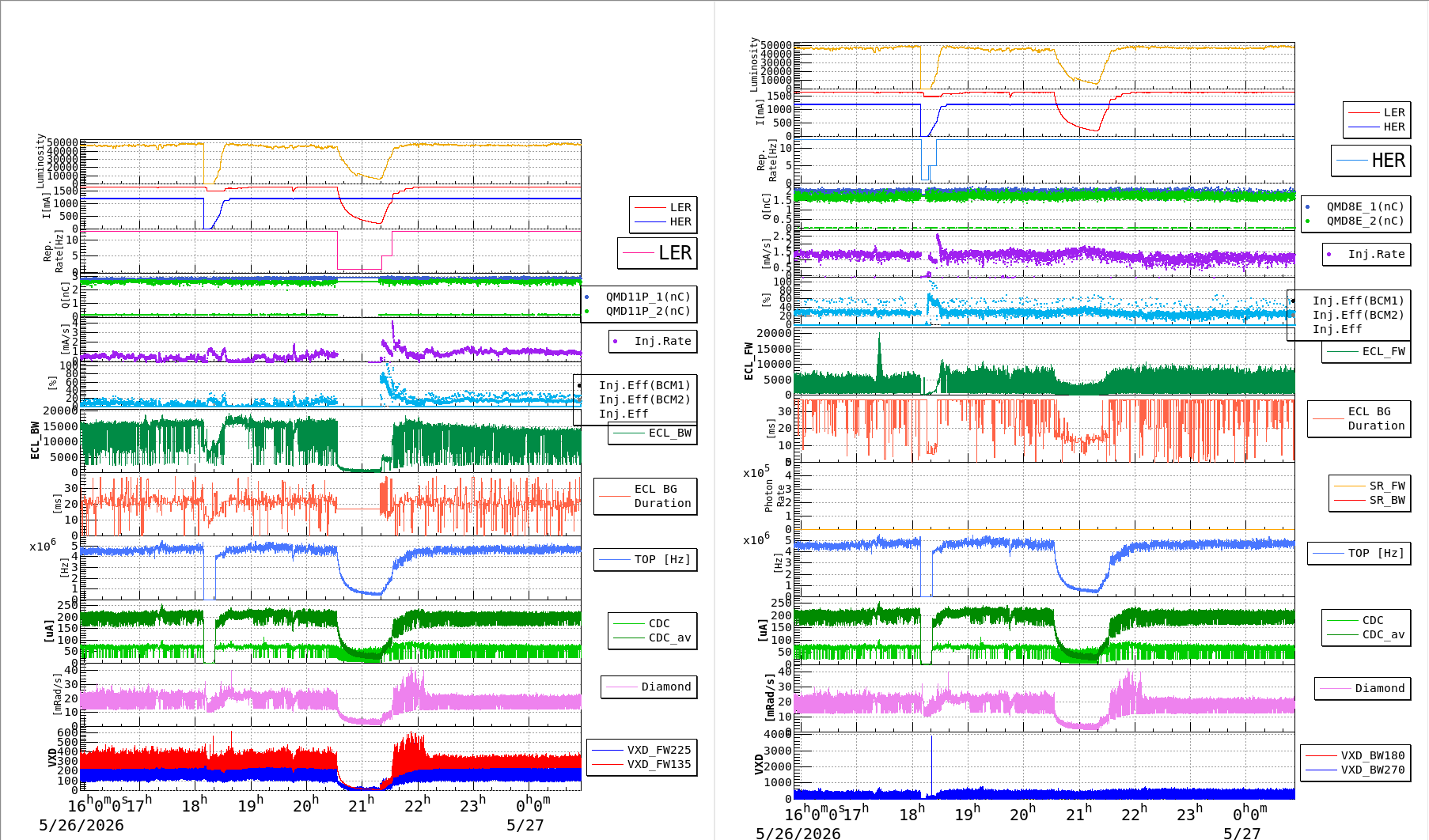The height and width of the screenshot is (840, 1429).
Task: Click the ECL_BW vertical axis title
Action: coord(35,440)
